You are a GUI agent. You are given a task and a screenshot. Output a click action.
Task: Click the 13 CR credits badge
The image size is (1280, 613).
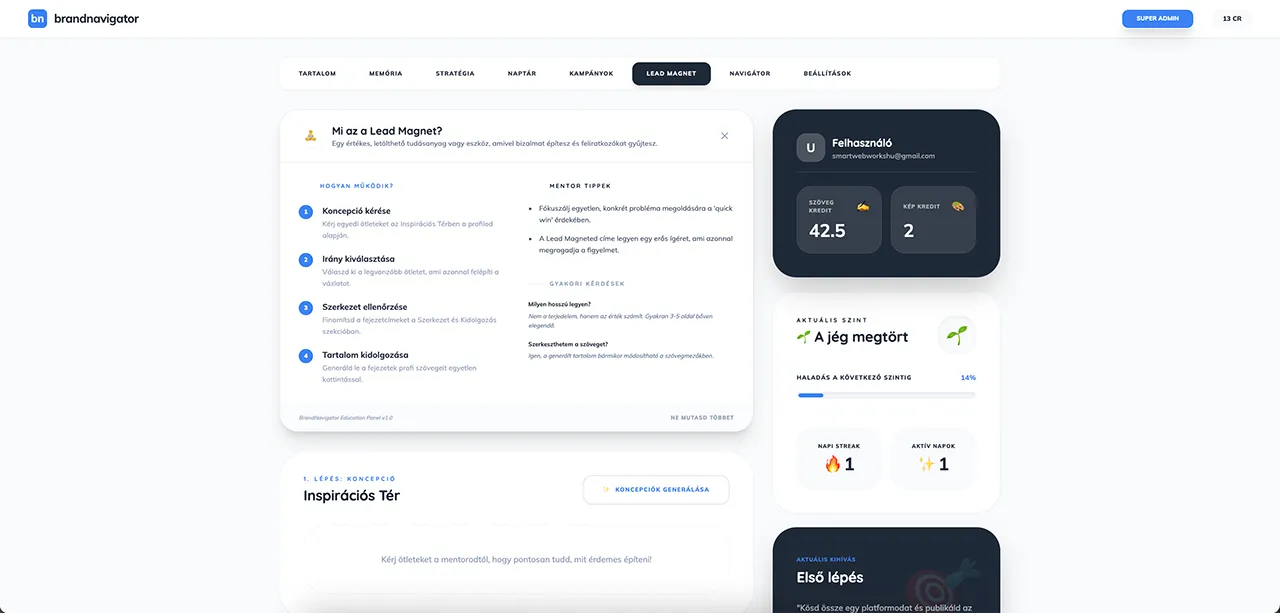point(1231,18)
